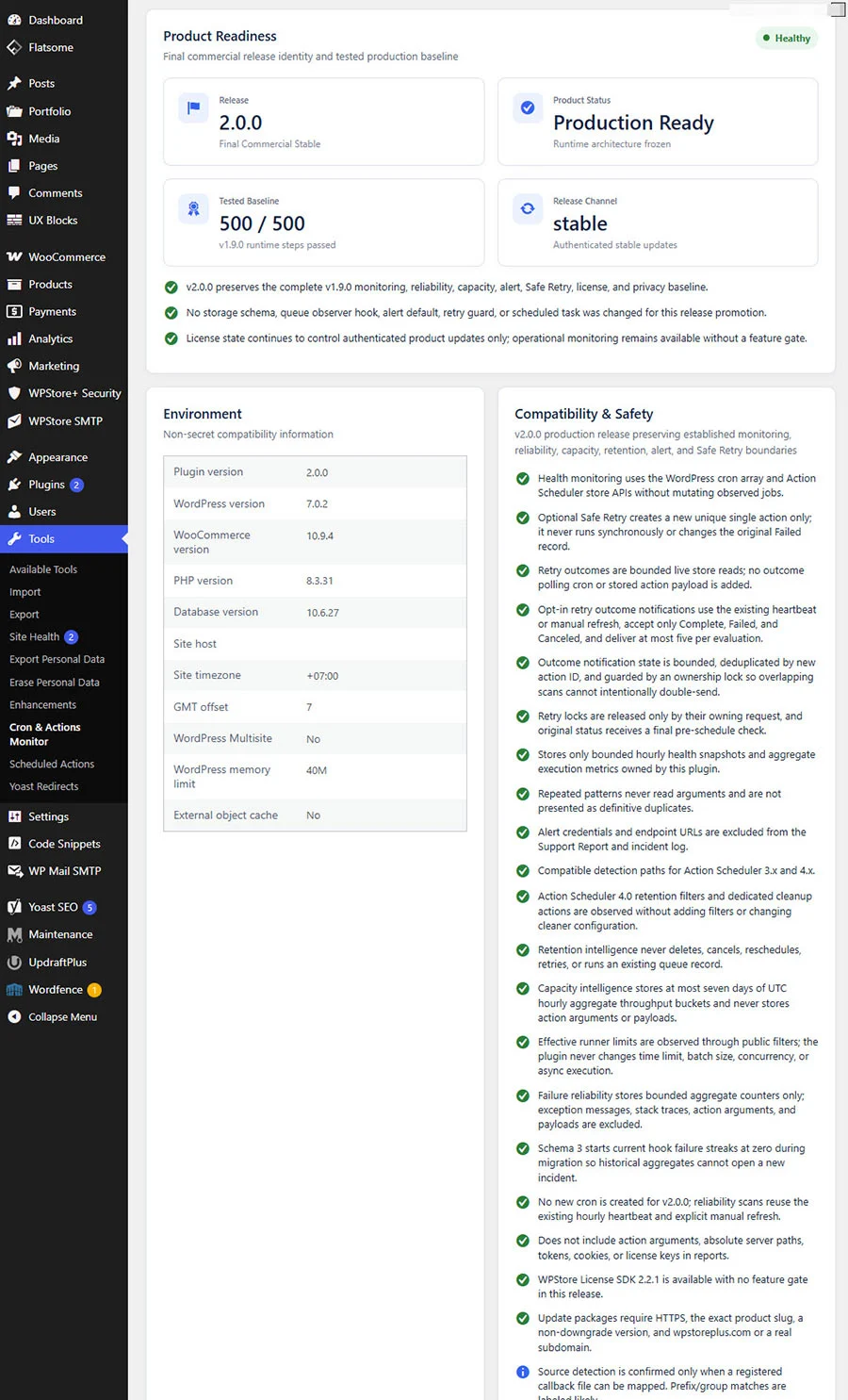Click the WPStore SMTP icon
The image size is (848, 1400).
14,420
